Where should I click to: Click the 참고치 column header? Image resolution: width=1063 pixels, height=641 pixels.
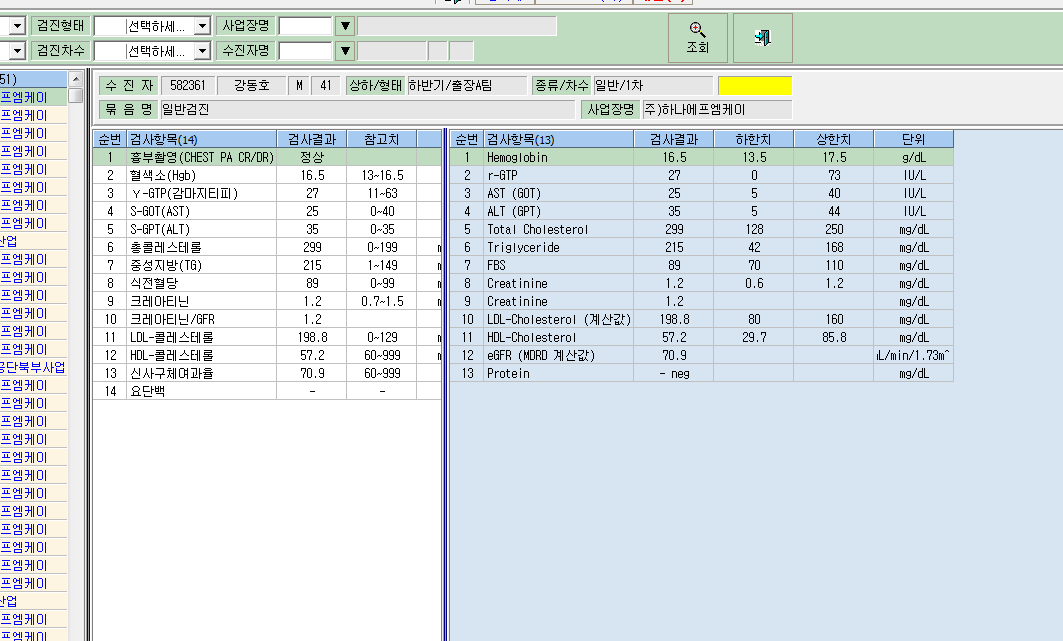click(382, 140)
